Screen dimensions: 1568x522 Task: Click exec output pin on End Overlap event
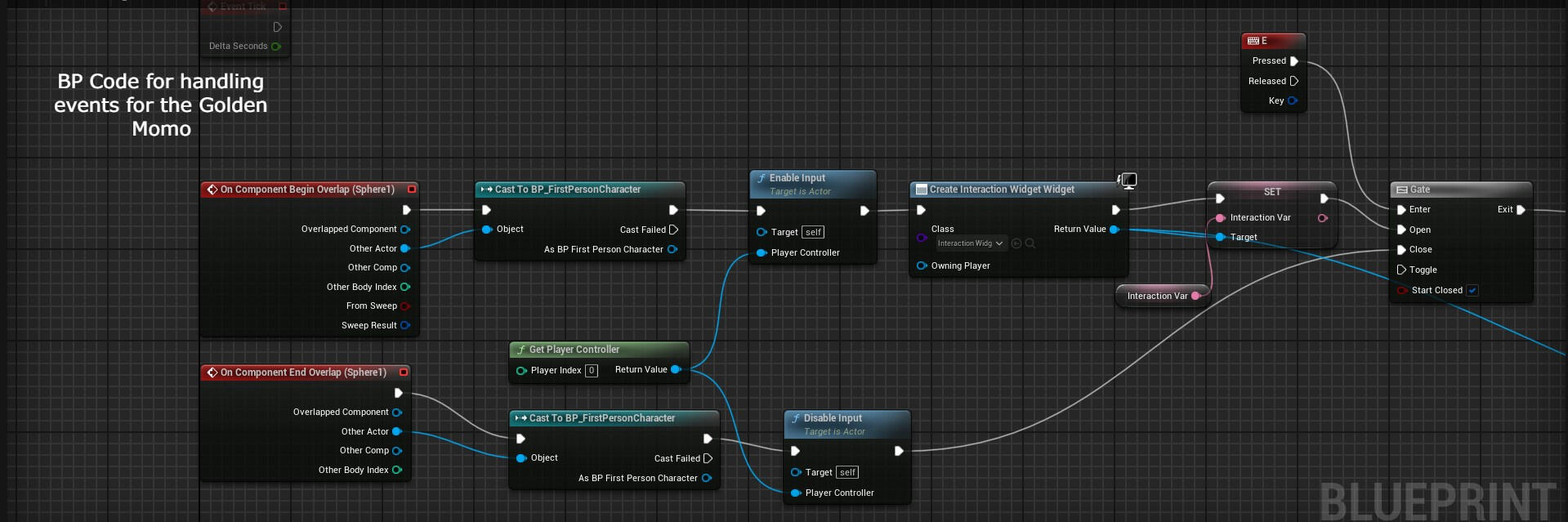(399, 393)
